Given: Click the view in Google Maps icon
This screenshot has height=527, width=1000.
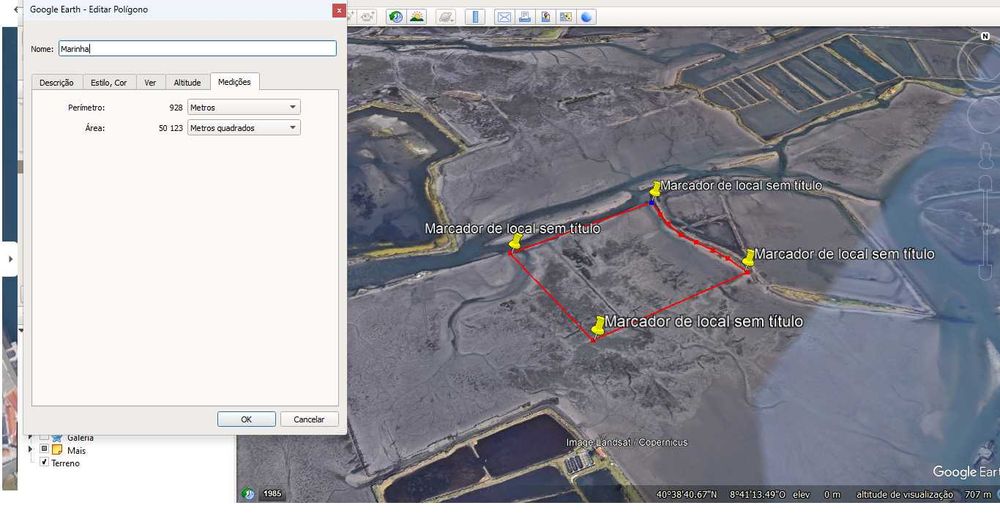Looking at the screenshot, I should point(566,17).
